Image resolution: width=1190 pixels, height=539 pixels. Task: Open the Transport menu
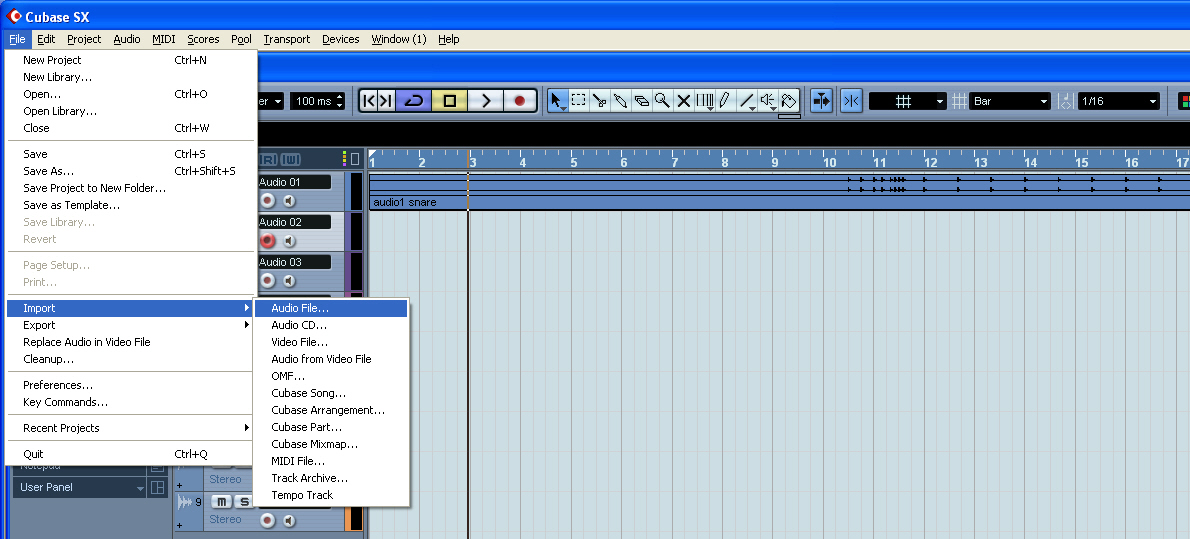pos(287,39)
